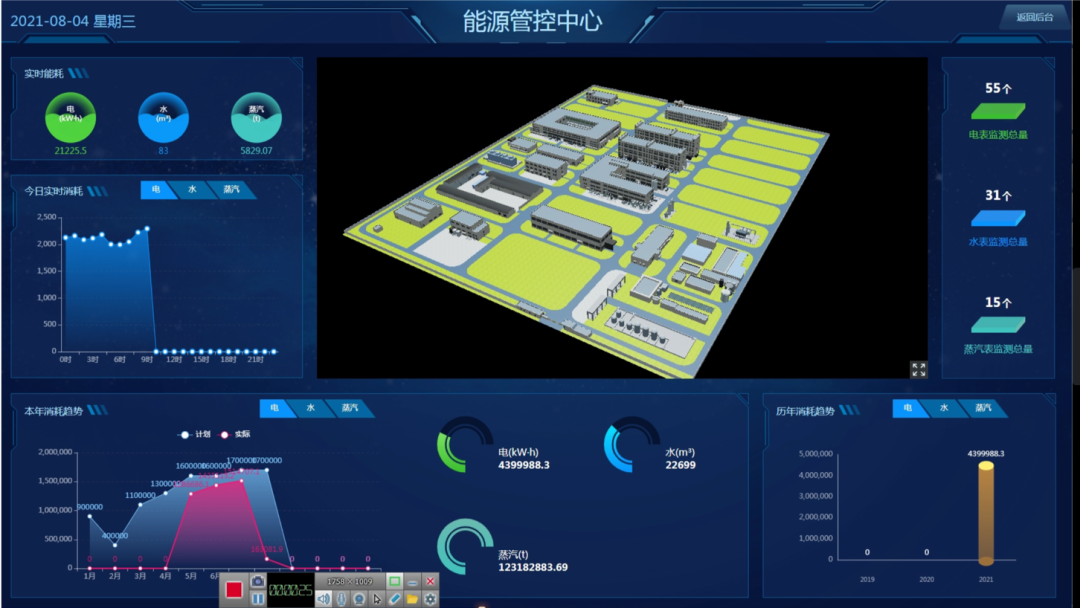Toggle mouse cursor capture in recorder
Image resolution: width=1080 pixels, height=608 pixels.
tap(377, 599)
